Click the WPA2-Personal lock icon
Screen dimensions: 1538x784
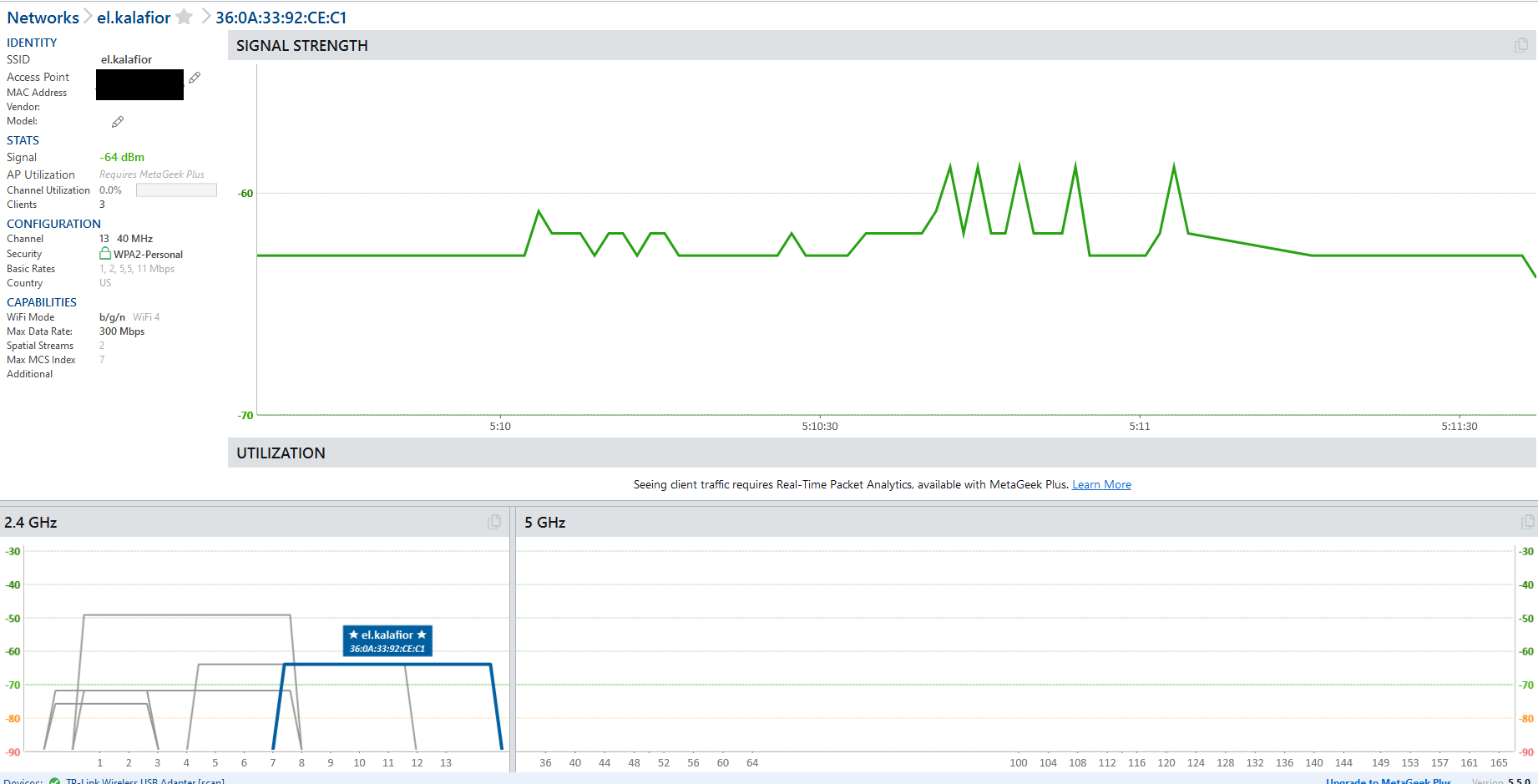pos(105,253)
